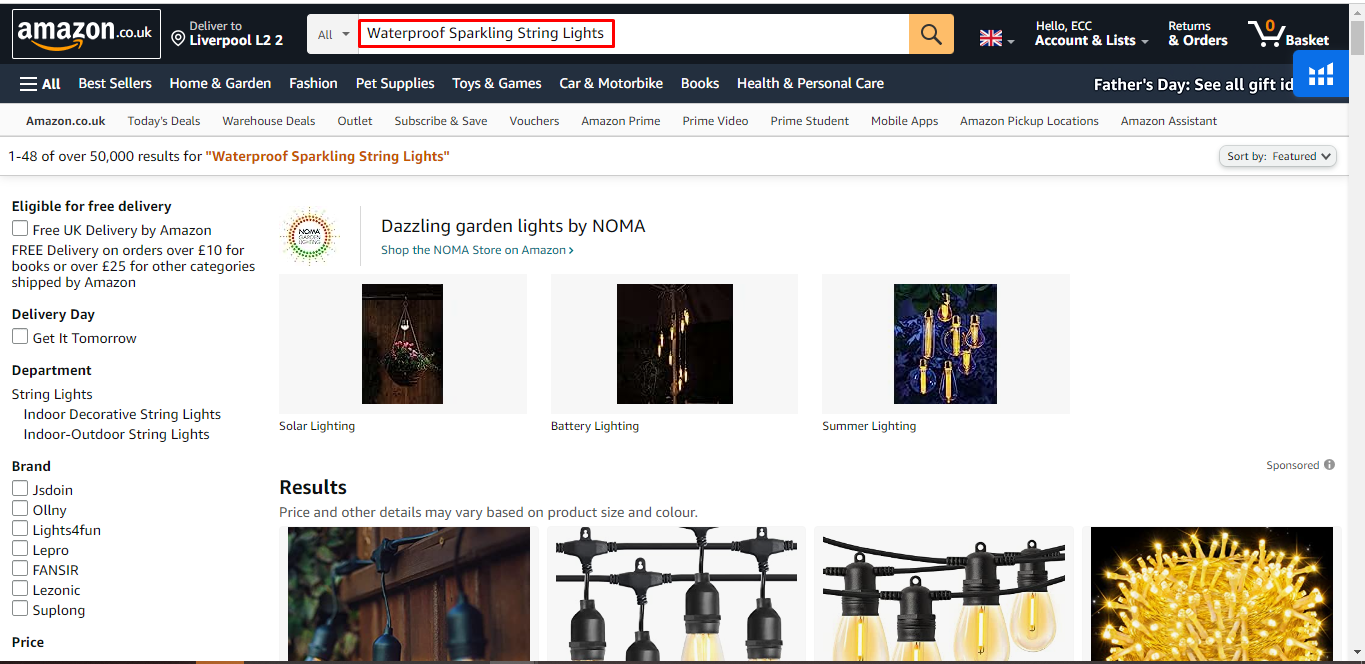Select Indoor-Outdoor String Lights department
Screen dimensions: 1365x664
pyautogui.click(x=117, y=434)
